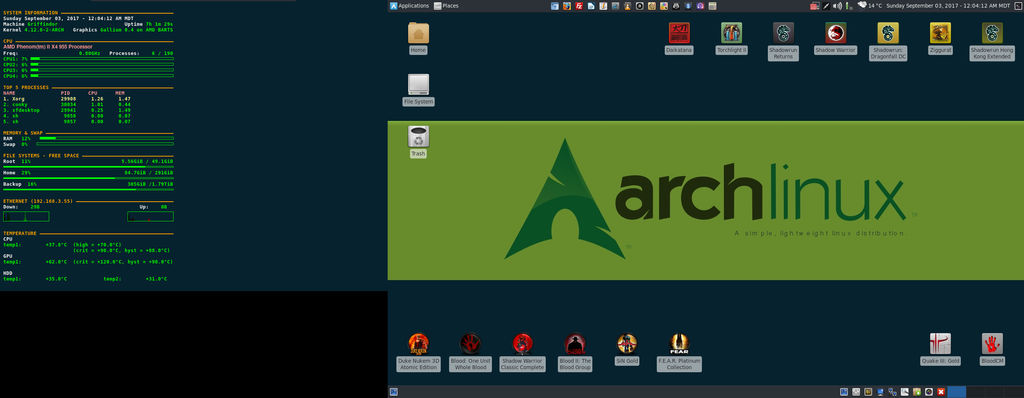
Task: Select F.E.A.R. Platinum Collection launcher
Action: 679,353
